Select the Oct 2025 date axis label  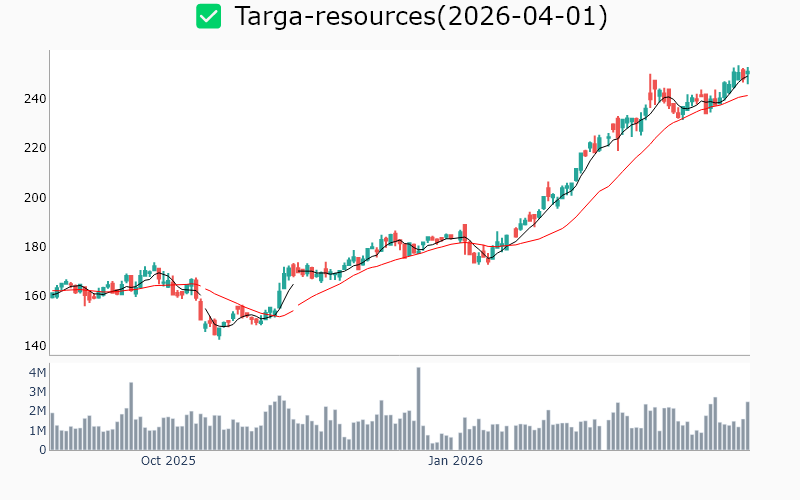point(168,461)
